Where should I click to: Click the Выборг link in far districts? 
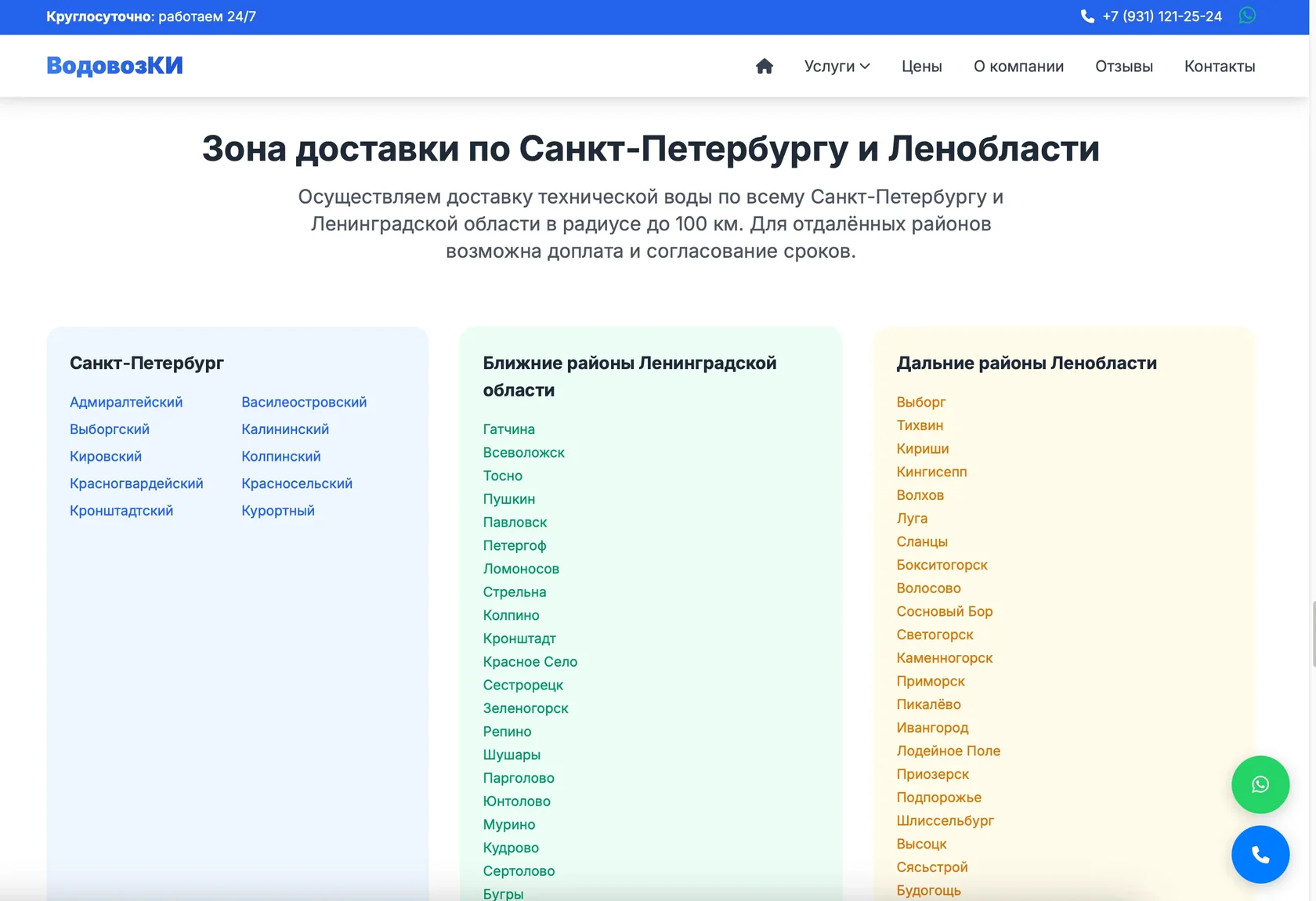pyautogui.click(x=921, y=402)
